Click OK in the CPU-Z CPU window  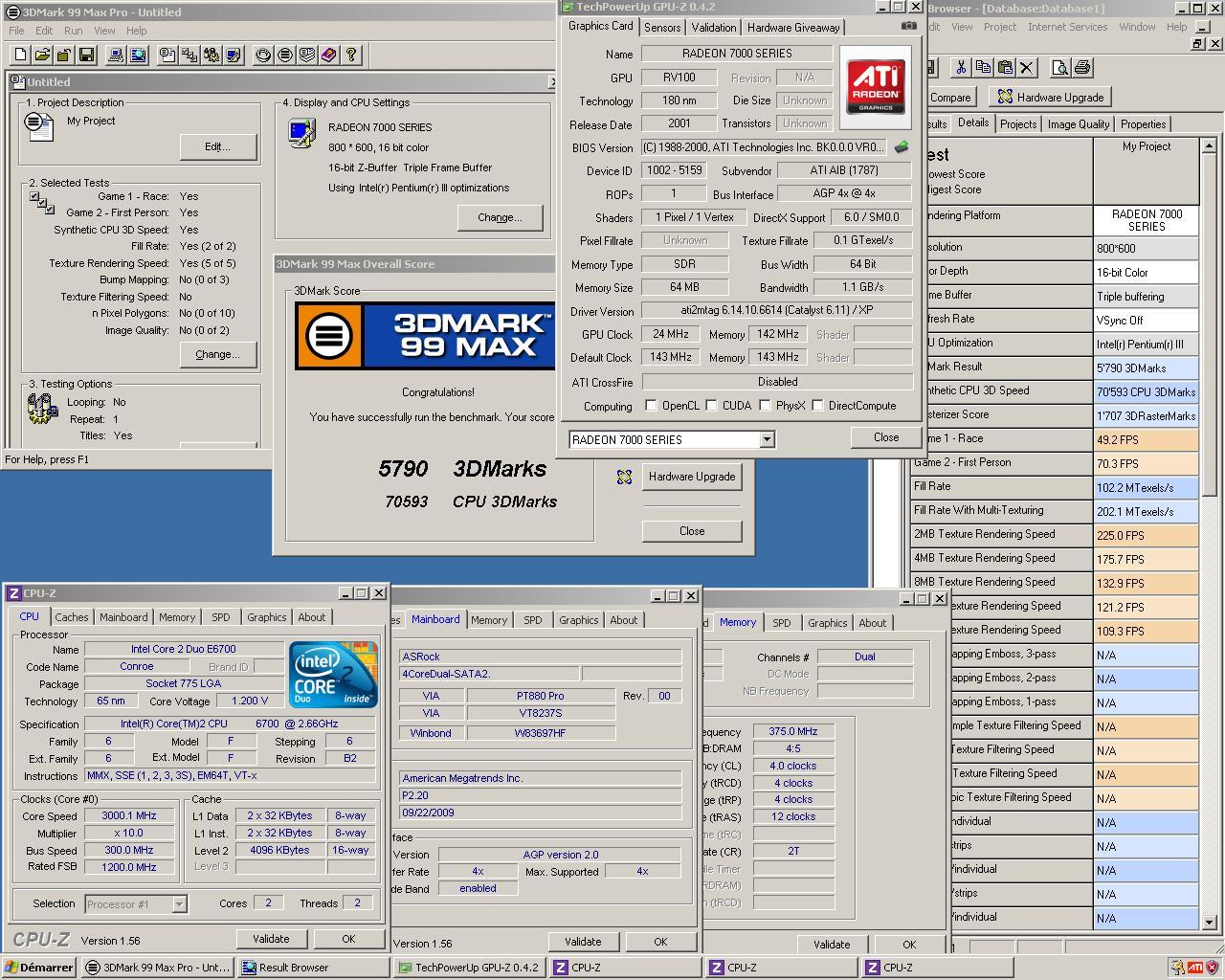[x=348, y=939]
